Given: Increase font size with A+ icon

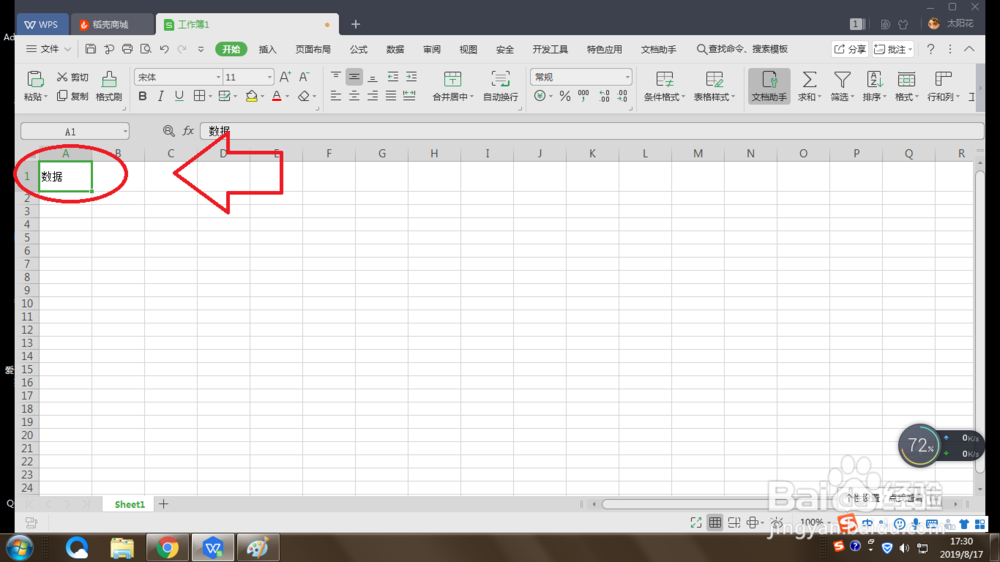Looking at the screenshot, I should pos(285,77).
